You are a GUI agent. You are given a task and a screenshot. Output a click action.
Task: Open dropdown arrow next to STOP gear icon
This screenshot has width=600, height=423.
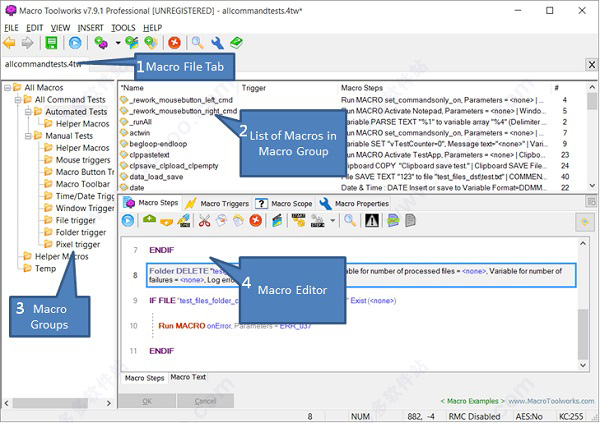coord(333,221)
